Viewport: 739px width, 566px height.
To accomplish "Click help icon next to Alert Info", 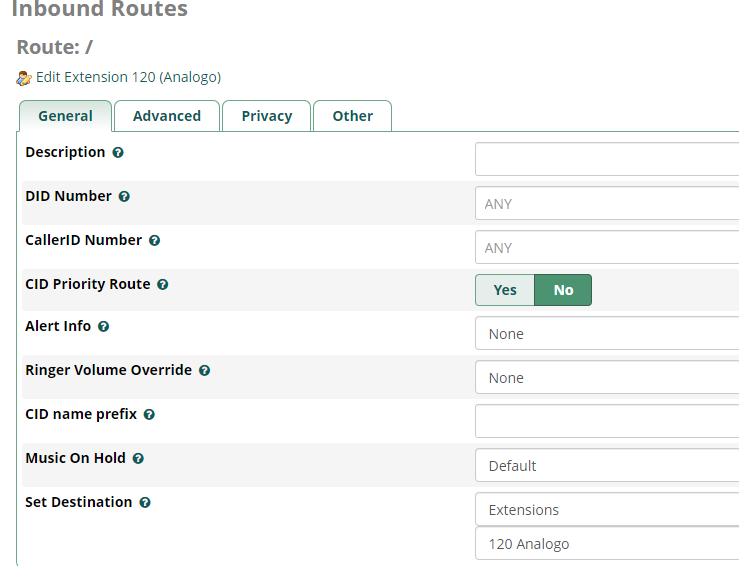I will tap(104, 327).
